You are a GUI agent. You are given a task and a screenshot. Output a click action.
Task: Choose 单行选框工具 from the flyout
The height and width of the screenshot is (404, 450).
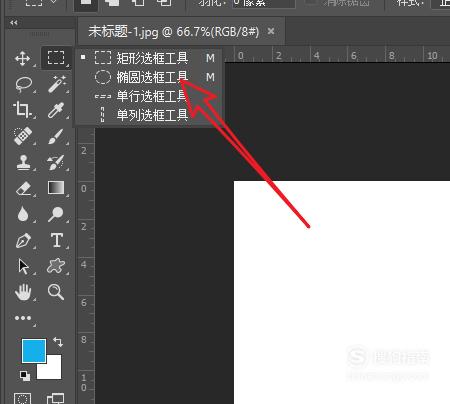tap(148, 96)
